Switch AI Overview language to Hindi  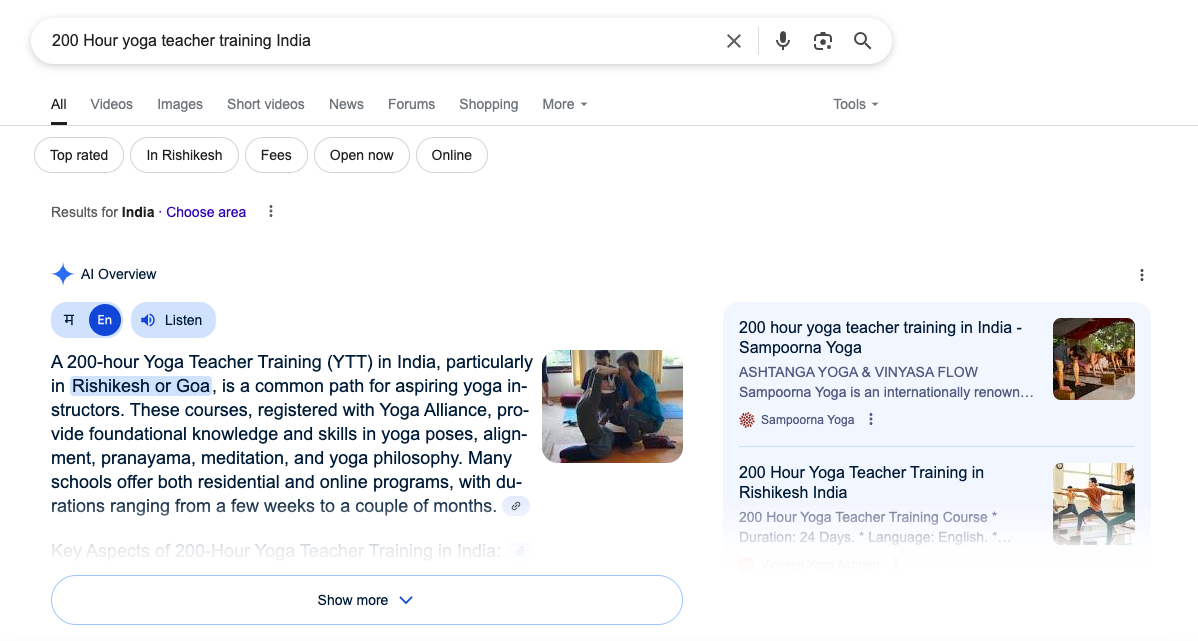point(69,320)
